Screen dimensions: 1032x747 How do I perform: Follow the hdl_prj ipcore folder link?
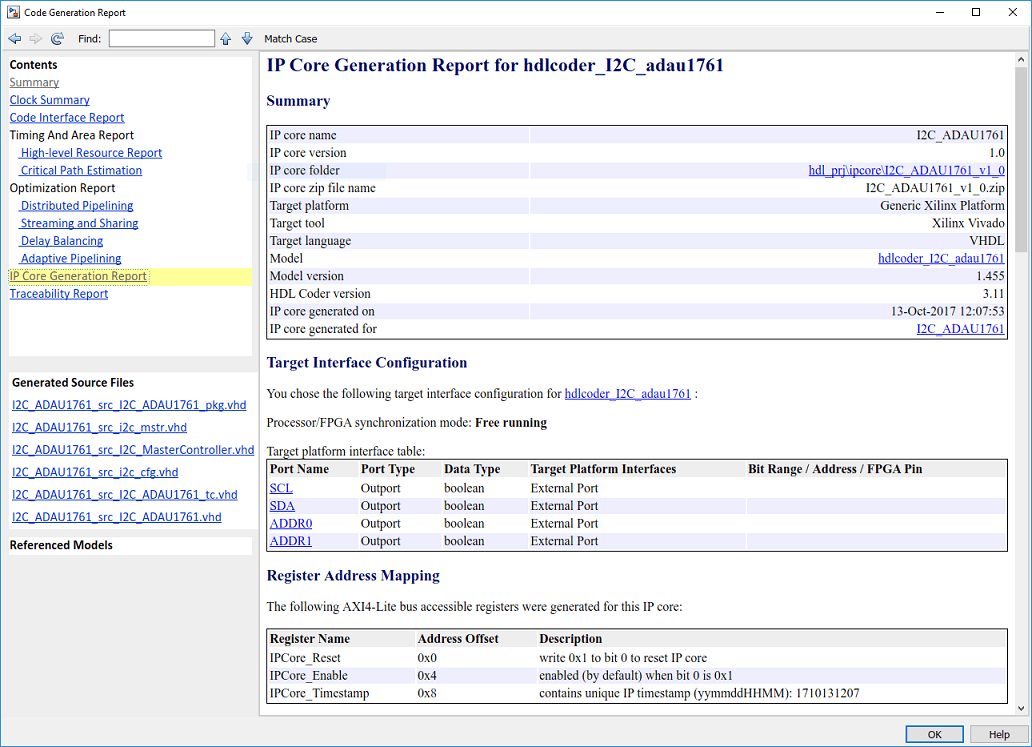(x=906, y=171)
